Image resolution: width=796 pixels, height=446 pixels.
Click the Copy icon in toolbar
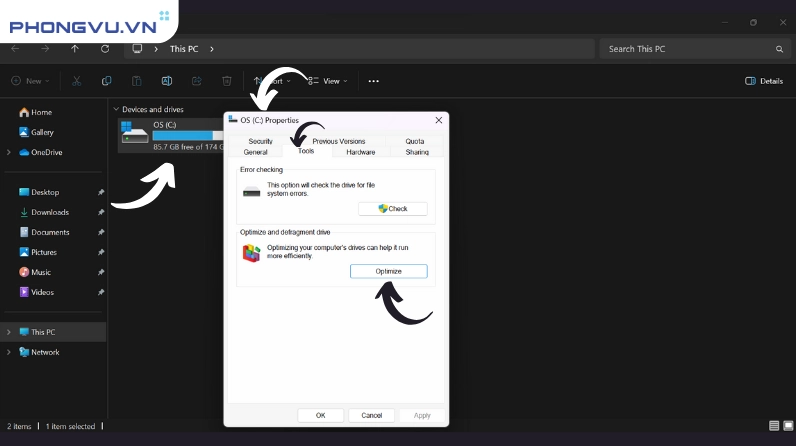(106, 81)
